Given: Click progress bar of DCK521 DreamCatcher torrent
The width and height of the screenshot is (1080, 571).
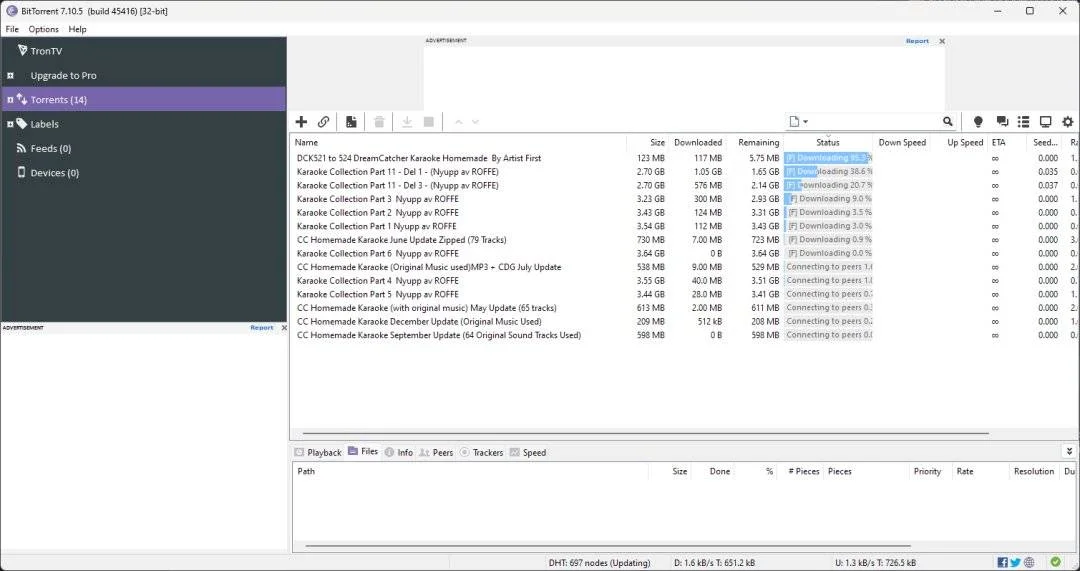Looking at the screenshot, I should pyautogui.click(x=828, y=158).
